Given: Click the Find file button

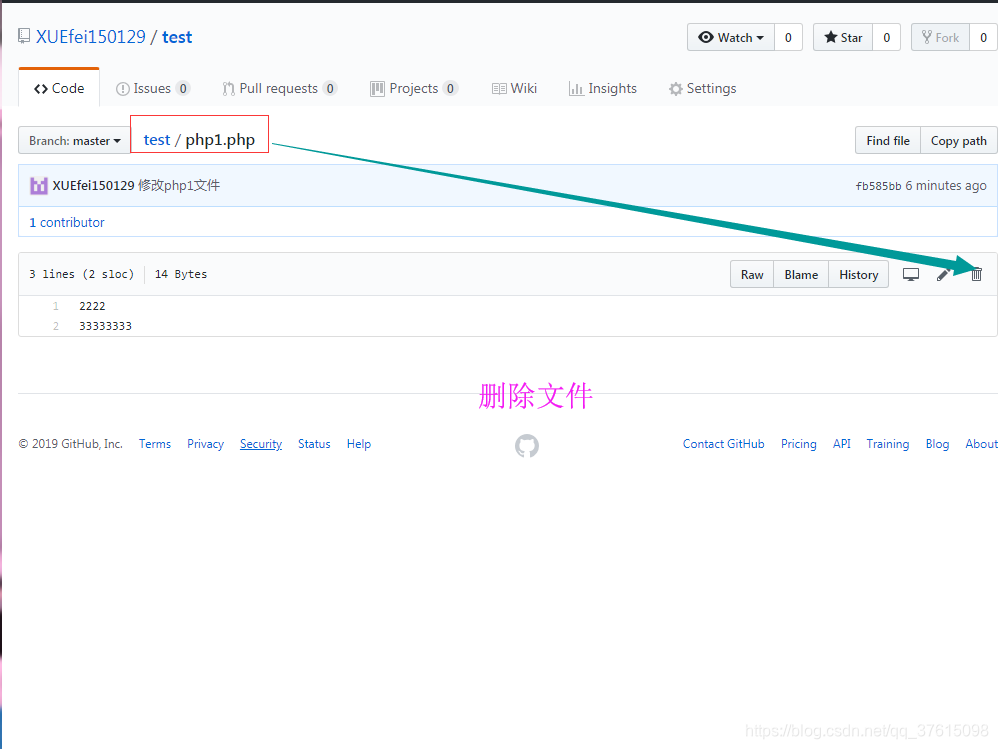Looking at the screenshot, I should pos(887,141).
